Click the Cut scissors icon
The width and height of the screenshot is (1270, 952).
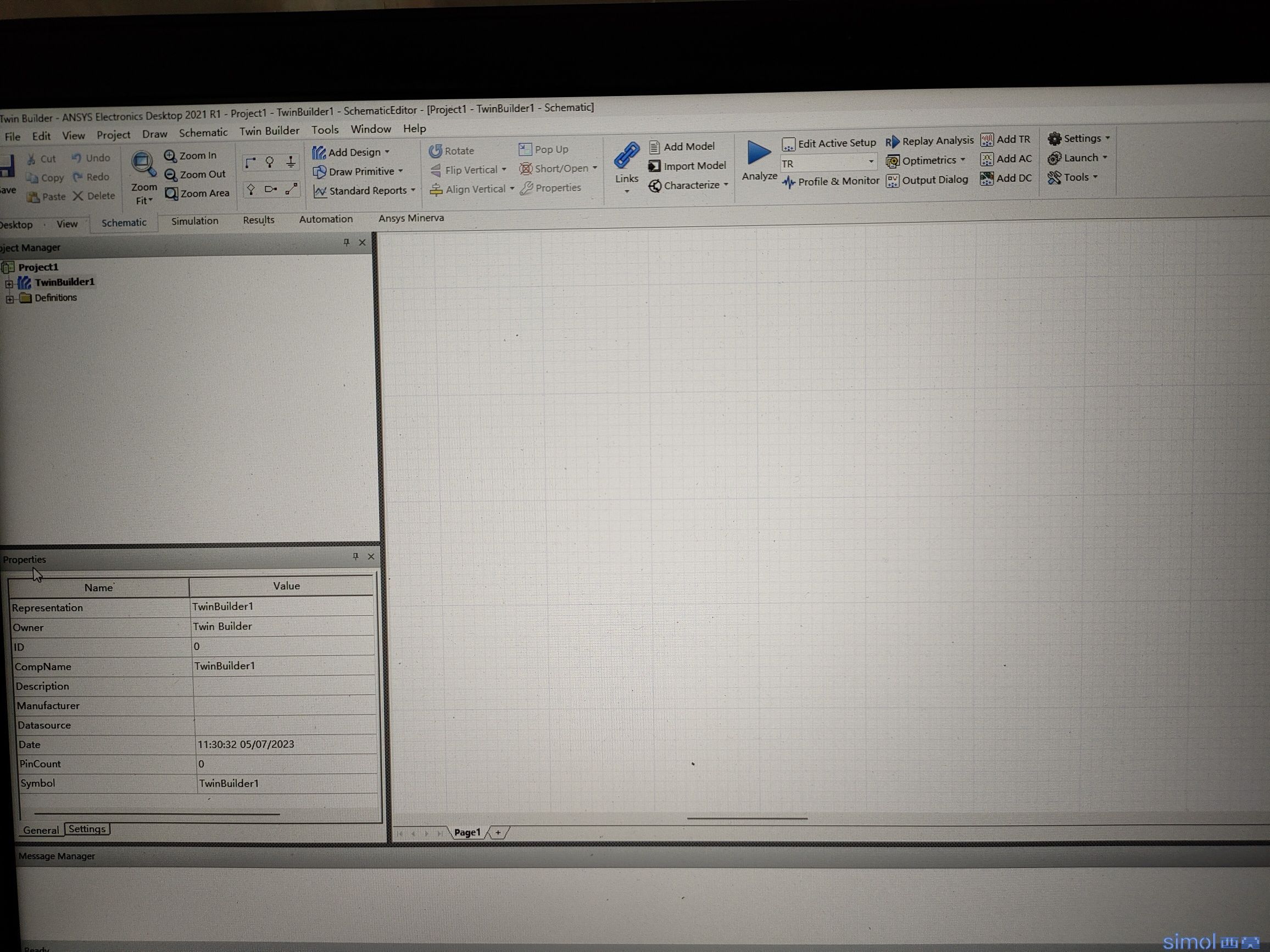coord(31,159)
